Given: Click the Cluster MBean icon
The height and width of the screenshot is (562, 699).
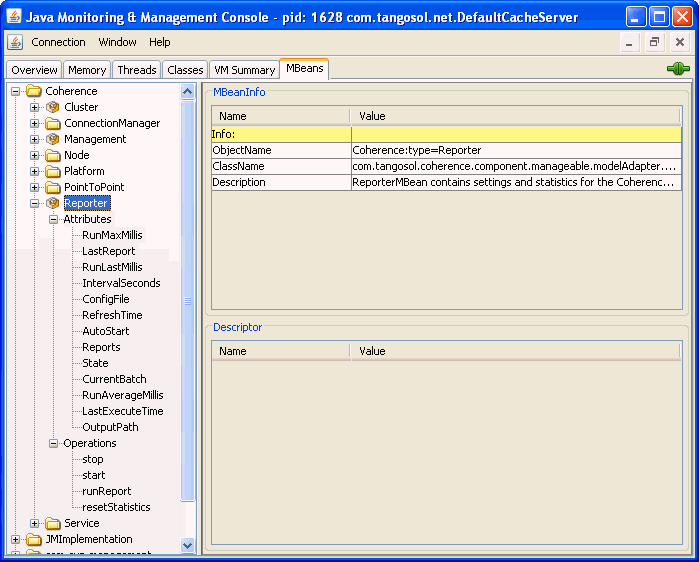Looking at the screenshot, I should pyautogui.click(x=53, y=107).
